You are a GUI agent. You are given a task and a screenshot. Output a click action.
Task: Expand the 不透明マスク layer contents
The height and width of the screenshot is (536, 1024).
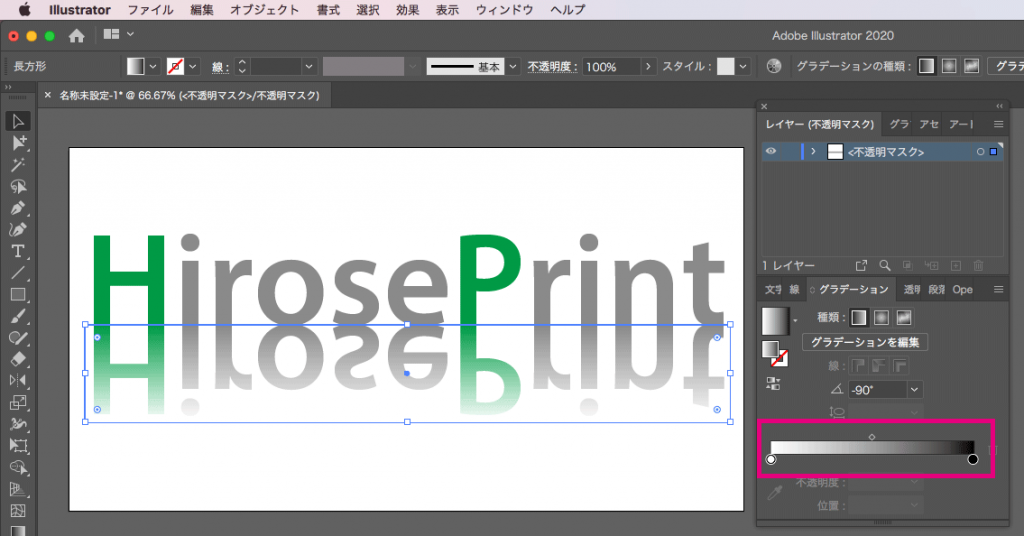click(813, 152)
